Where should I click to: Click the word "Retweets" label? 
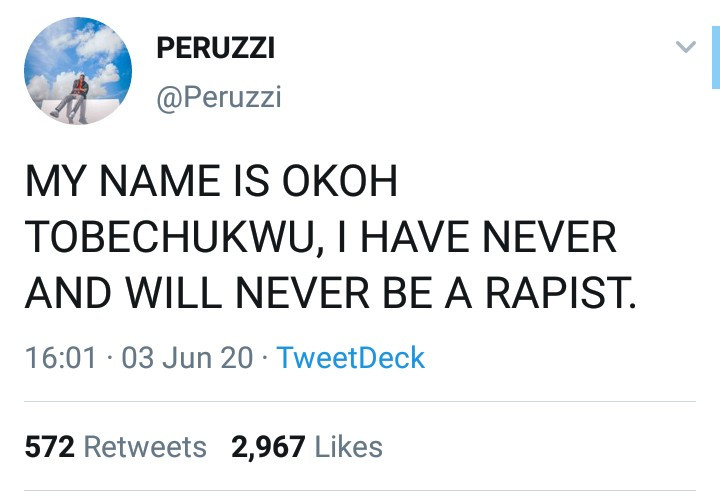tap(145, 447)
